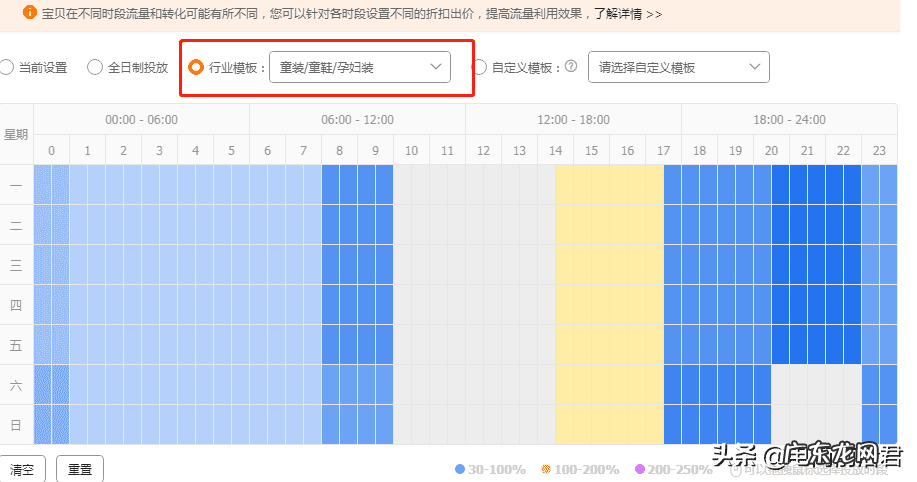The image size is (917, 482).
Task: Select the textured hour 0 cell in row 日
Action: pyautogui.click(x=51, y=424)
